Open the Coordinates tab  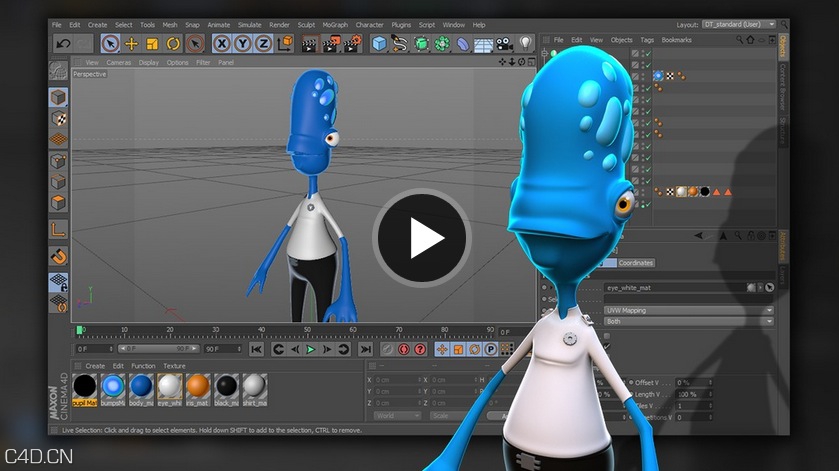[x=636, y=263]
